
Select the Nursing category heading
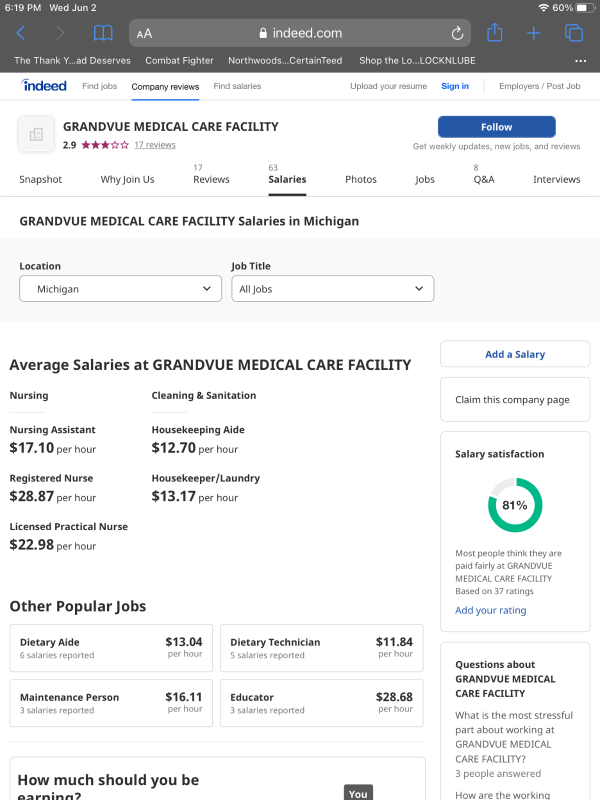pyautogui.click(x=29, y=395)
